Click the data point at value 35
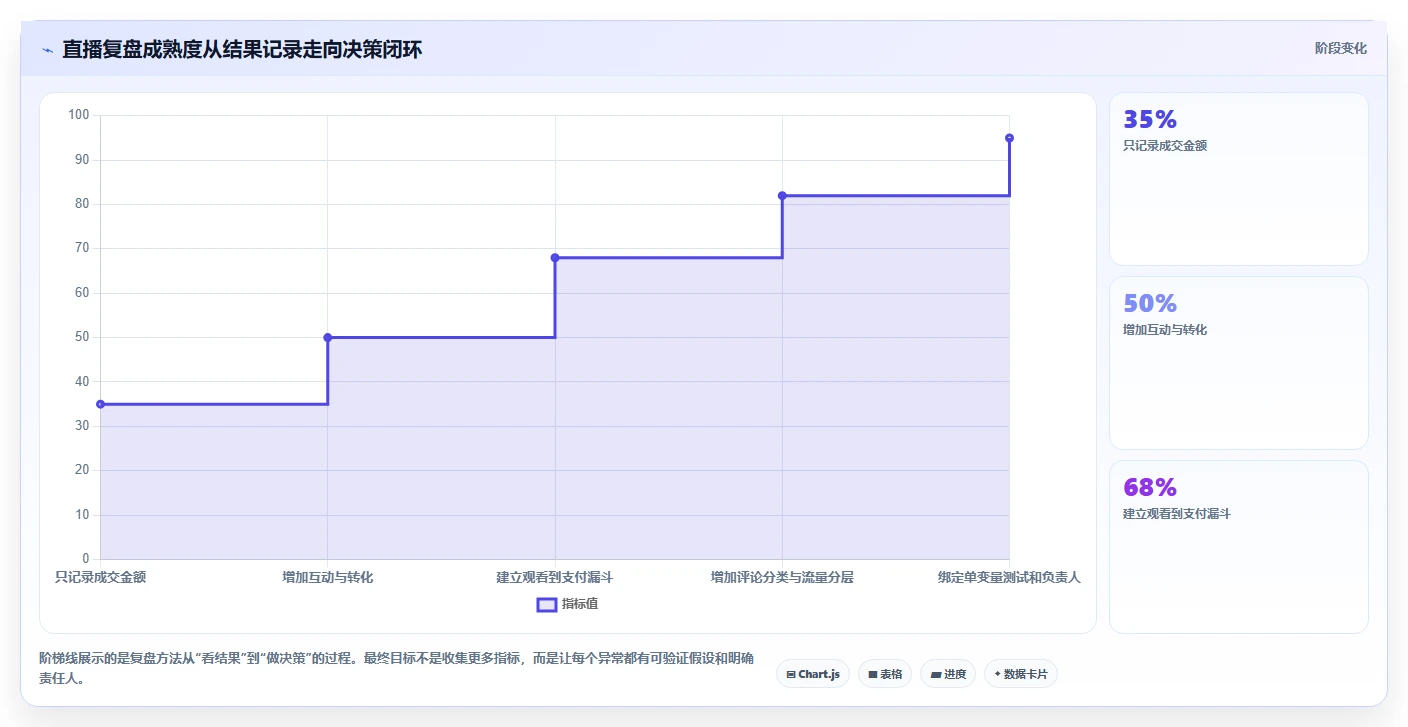Screen dimensions: 1408x727 [100, 404]
